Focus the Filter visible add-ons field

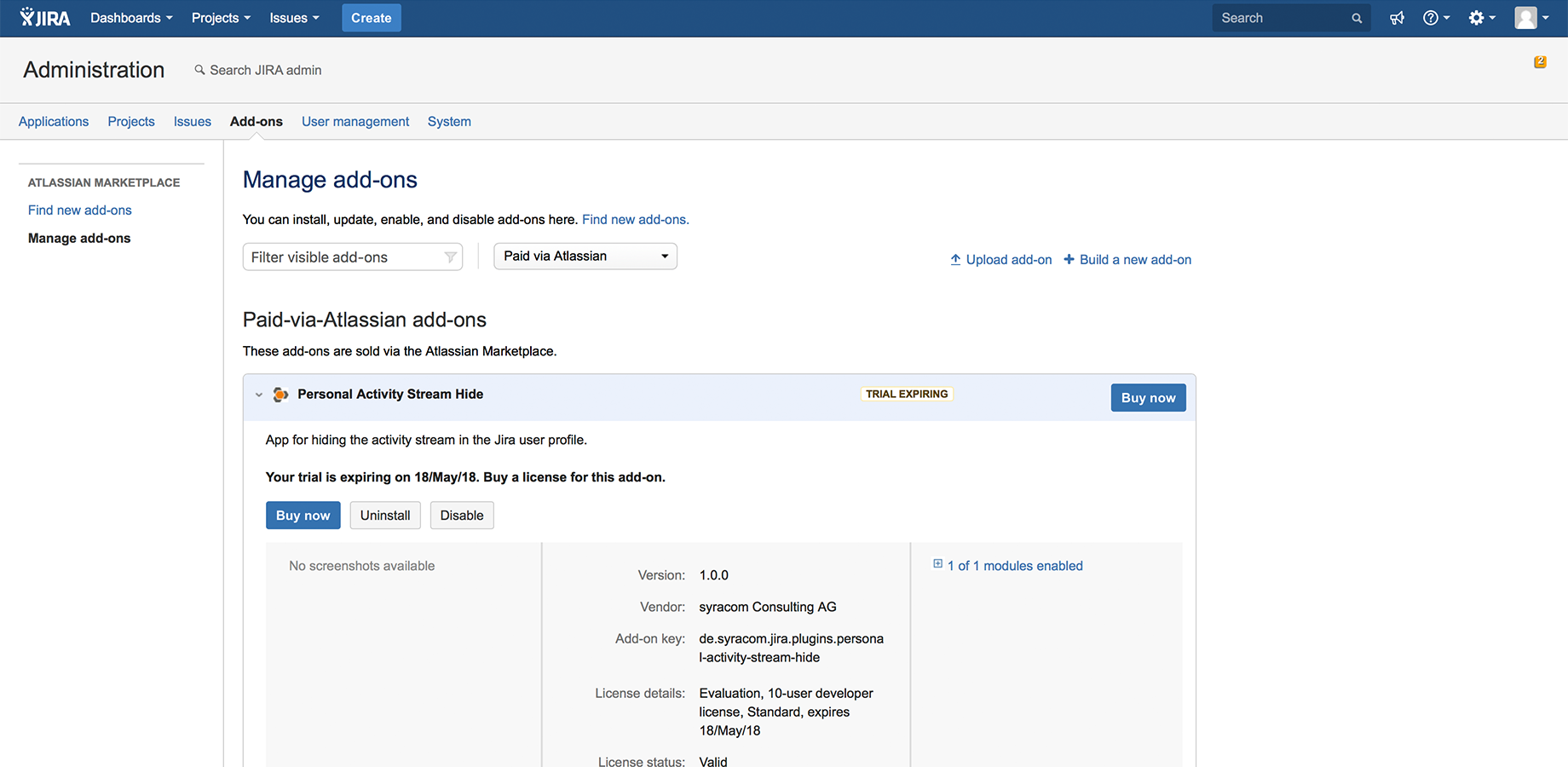[353, 257]
